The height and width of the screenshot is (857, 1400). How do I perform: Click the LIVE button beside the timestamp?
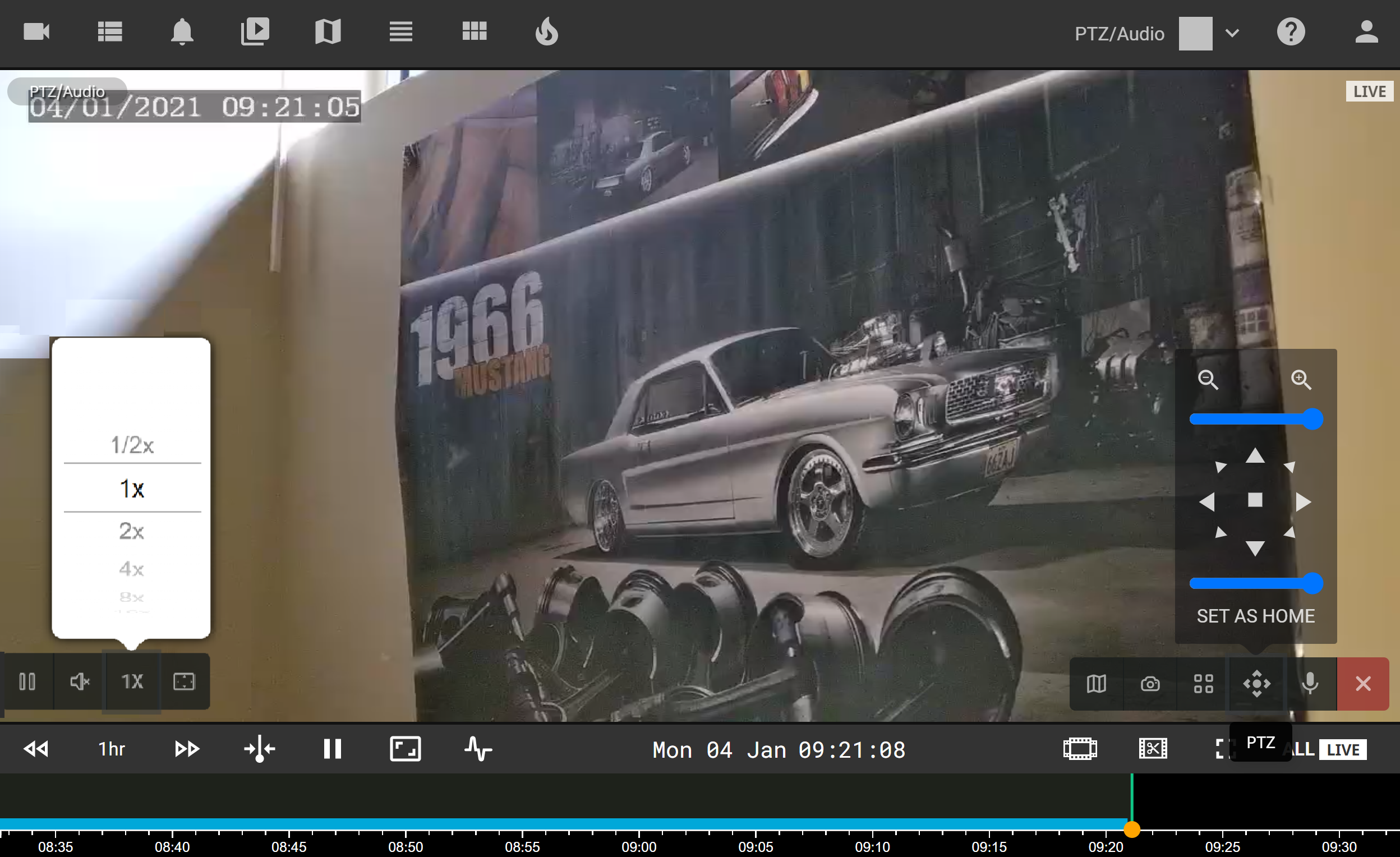(1343, 749)
